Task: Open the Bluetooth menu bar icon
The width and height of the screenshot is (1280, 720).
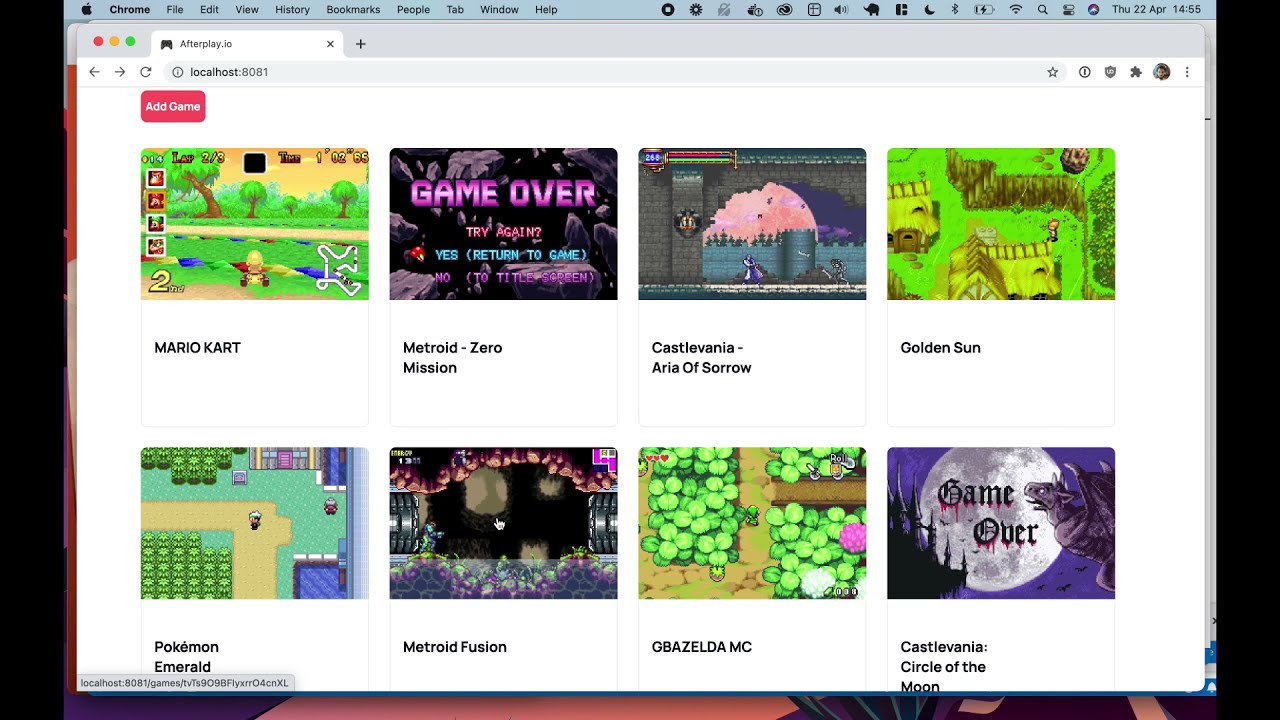Action: coord(955,9)
